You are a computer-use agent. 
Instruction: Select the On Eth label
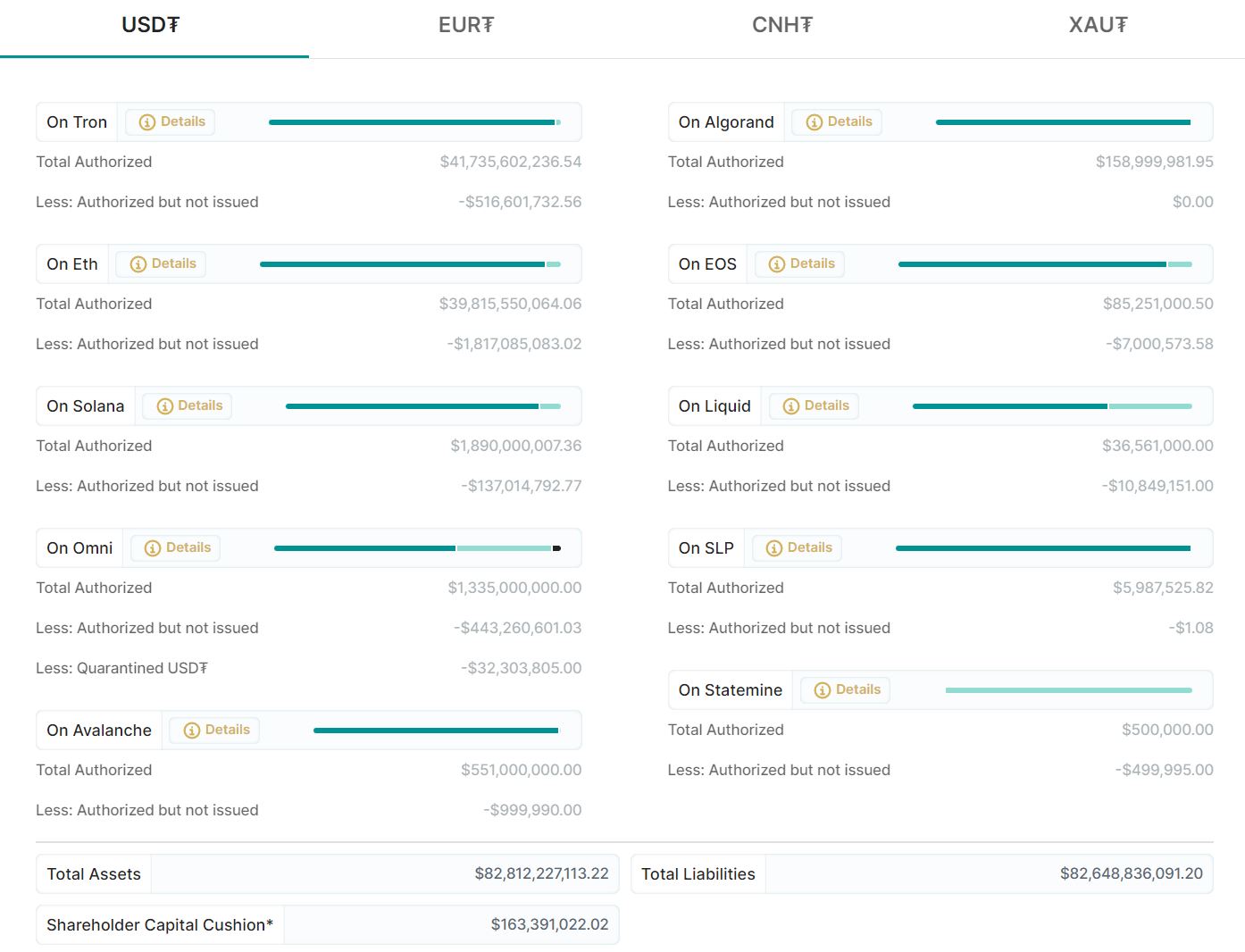(72, 264)
